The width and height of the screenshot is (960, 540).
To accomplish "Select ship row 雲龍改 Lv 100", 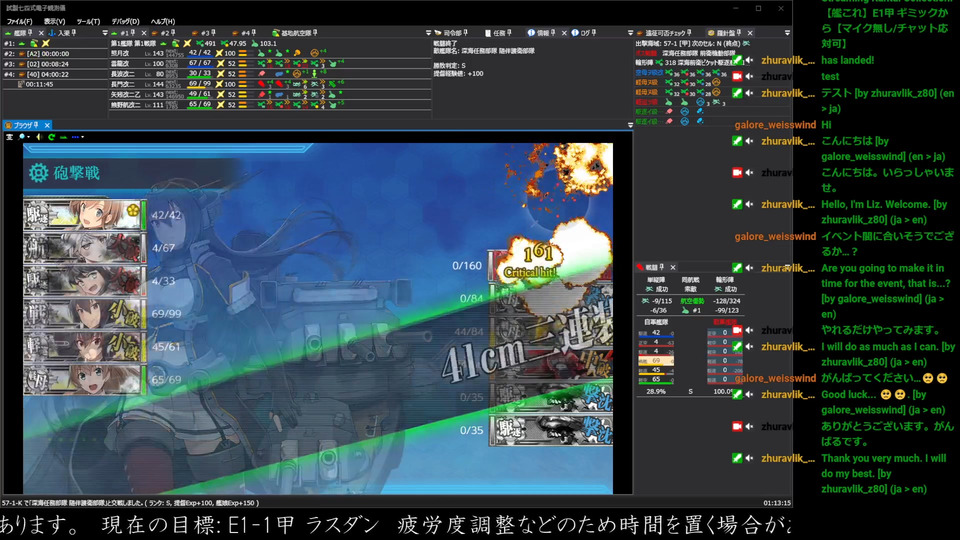I will pos(269,63).
